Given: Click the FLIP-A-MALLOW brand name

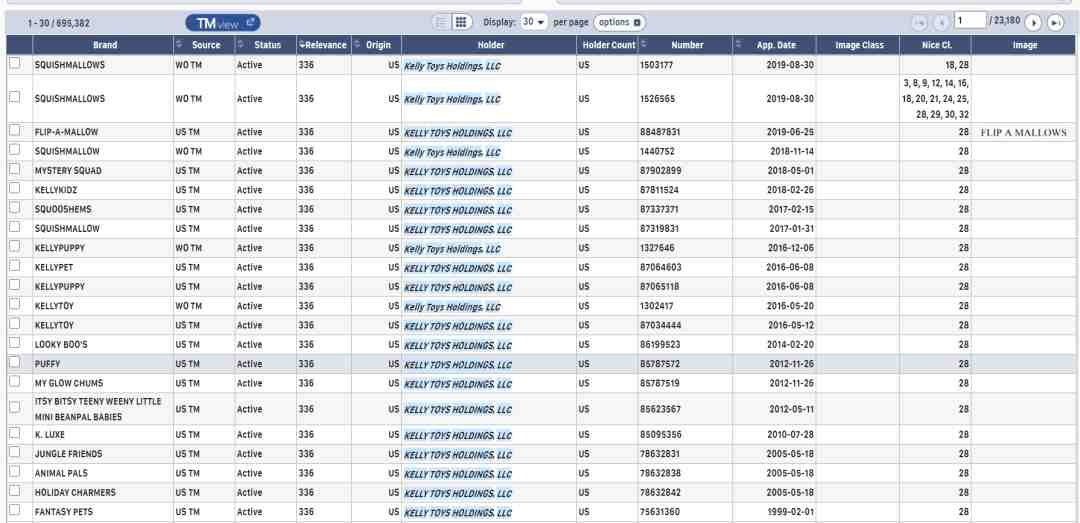Looking at the screenshot, I should (x=66, y=132).
